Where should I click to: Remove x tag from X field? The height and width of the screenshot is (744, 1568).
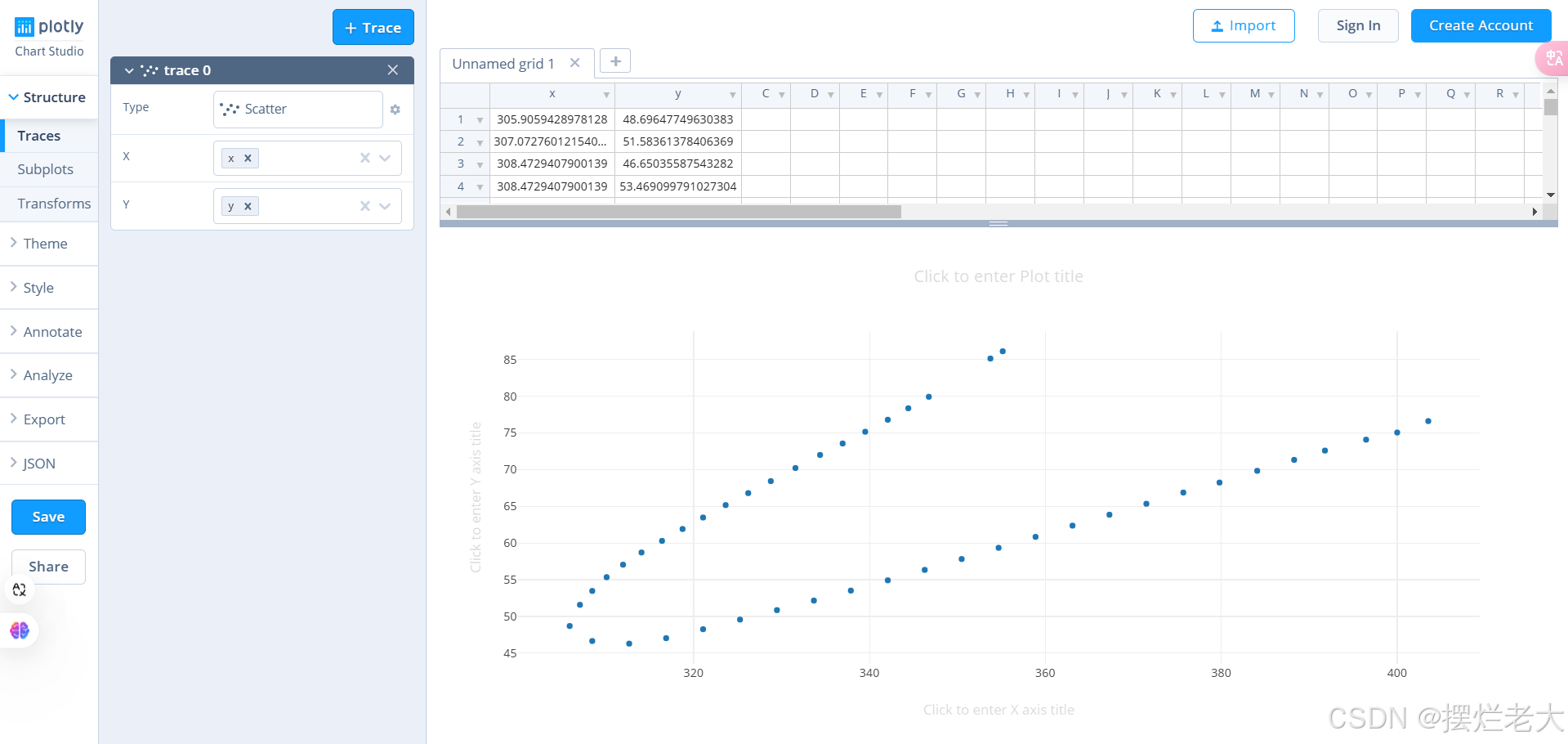coord(248,159)
